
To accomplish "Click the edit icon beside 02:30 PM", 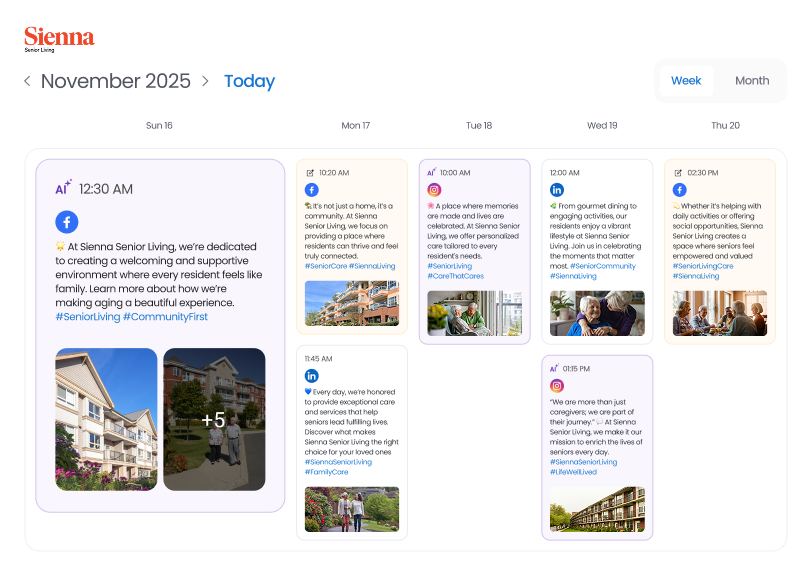I will point(678,172).
